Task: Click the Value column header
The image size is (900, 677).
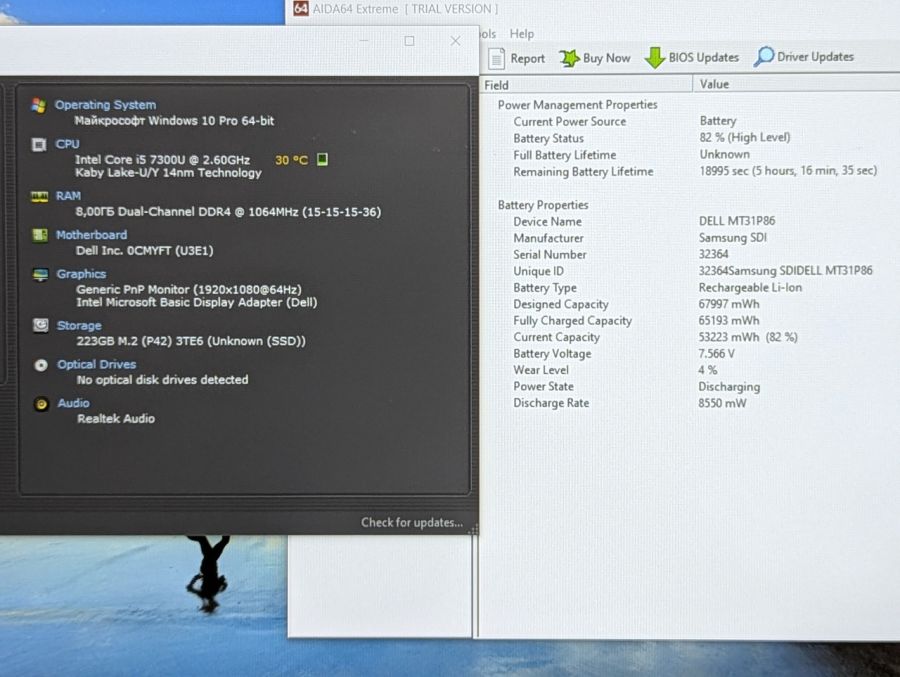Action: click(797, 84)
